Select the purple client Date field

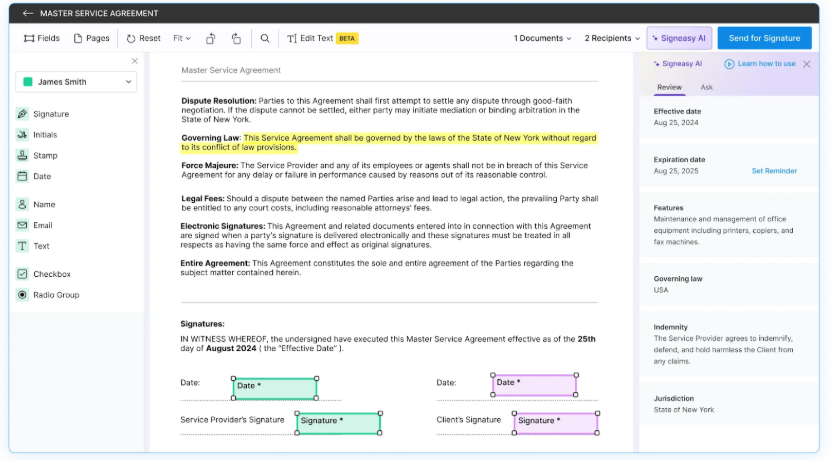tap(535, 385)
